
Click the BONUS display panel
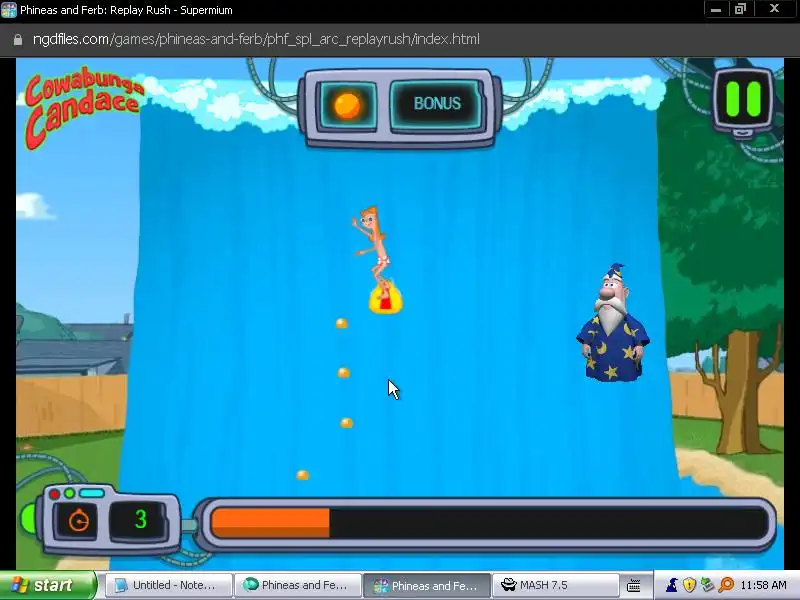click(437, 104)
